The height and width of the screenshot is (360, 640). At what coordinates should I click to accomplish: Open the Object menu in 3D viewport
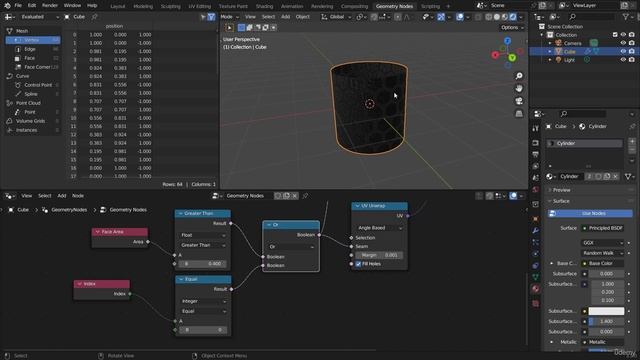tap(302, 17)
